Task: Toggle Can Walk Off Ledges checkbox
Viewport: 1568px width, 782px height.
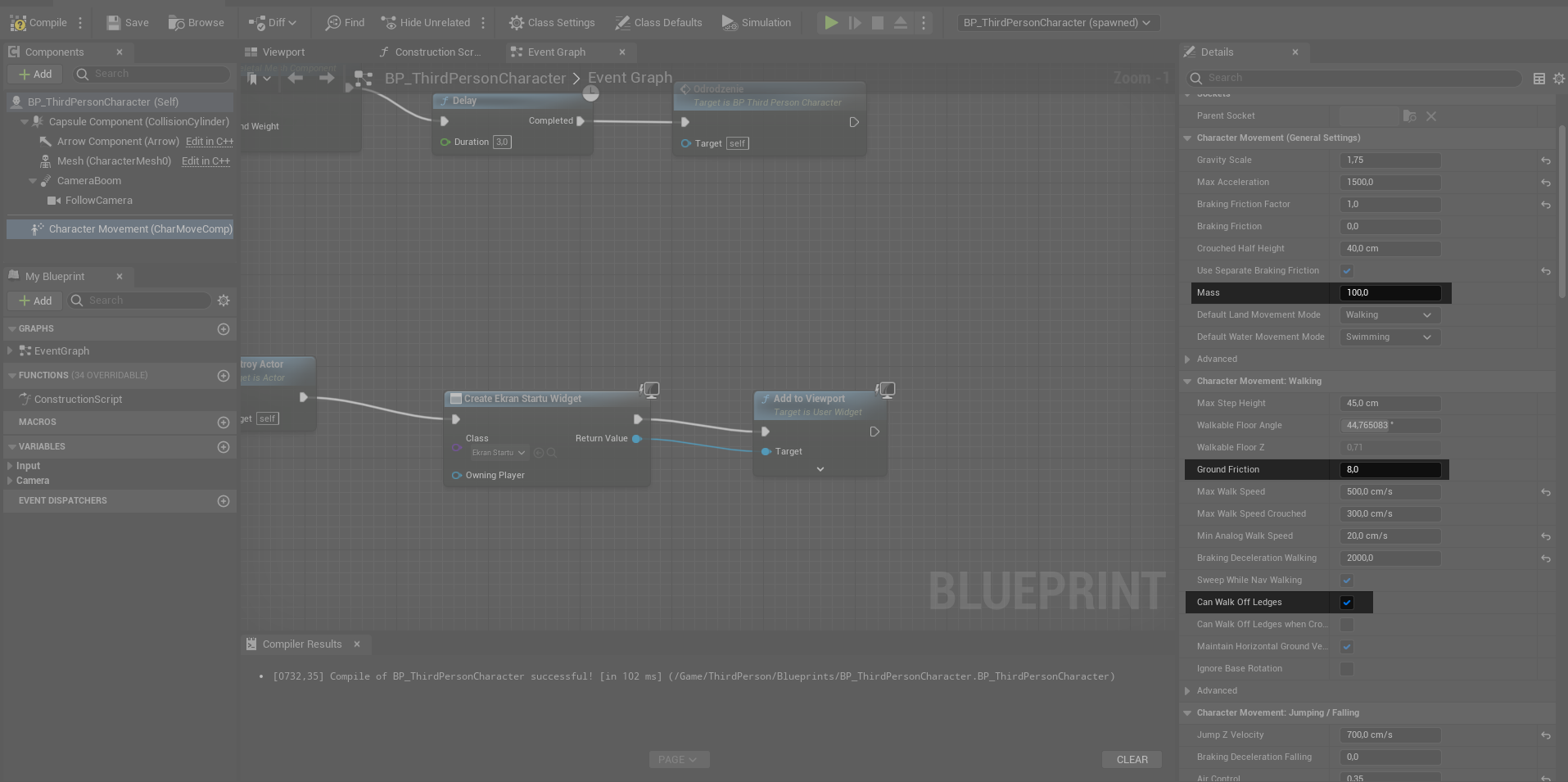Action: (x=1347, y=603)
